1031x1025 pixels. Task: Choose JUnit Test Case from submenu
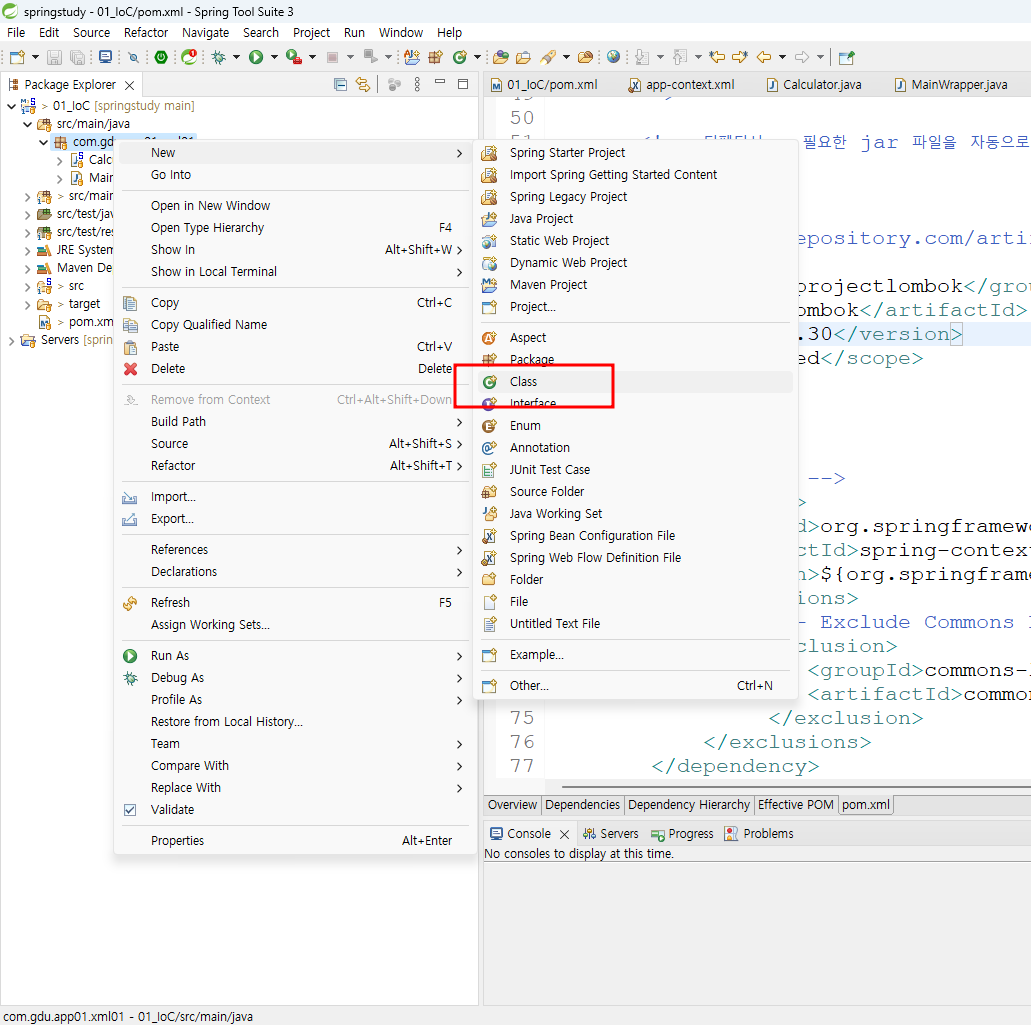tap(635, 470)
